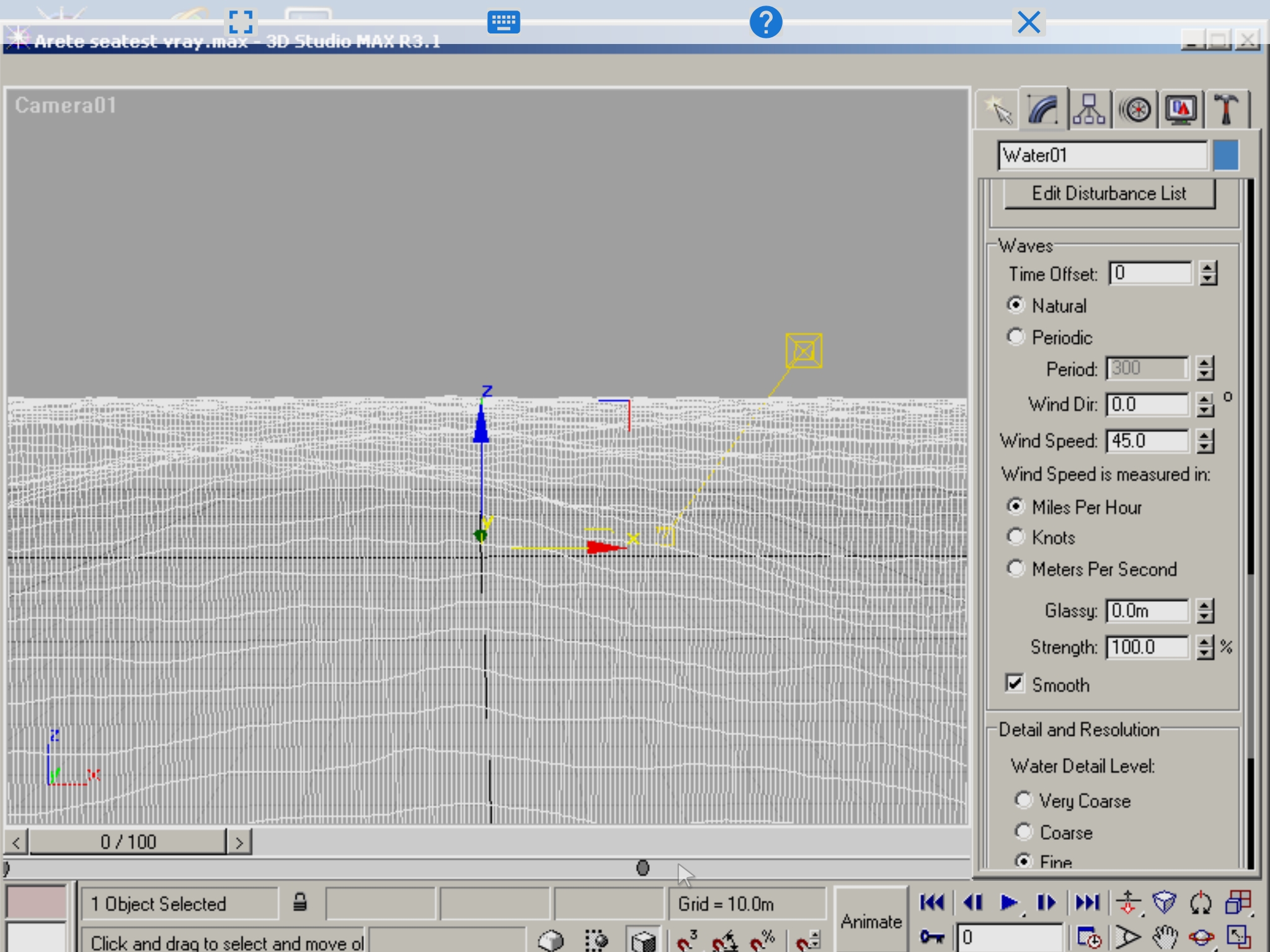This screenshot has width=1270, height=952.
Task: Toggle the key mode key icon
Action: click(x=932, y=937)
